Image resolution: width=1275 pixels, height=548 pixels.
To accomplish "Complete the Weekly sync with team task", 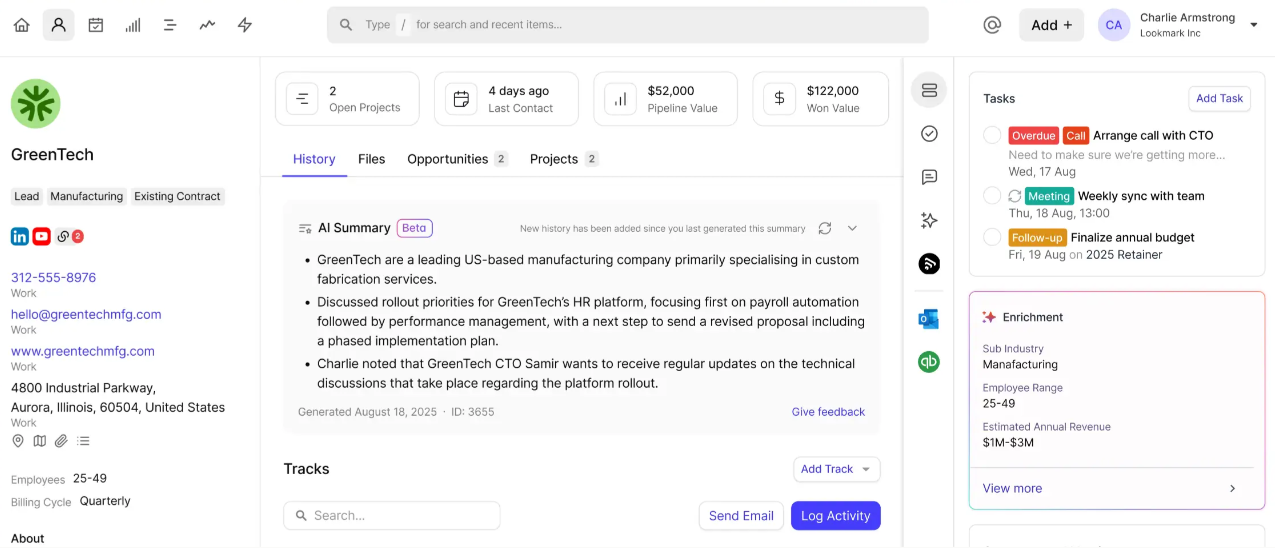I will (x=992, y=196).
